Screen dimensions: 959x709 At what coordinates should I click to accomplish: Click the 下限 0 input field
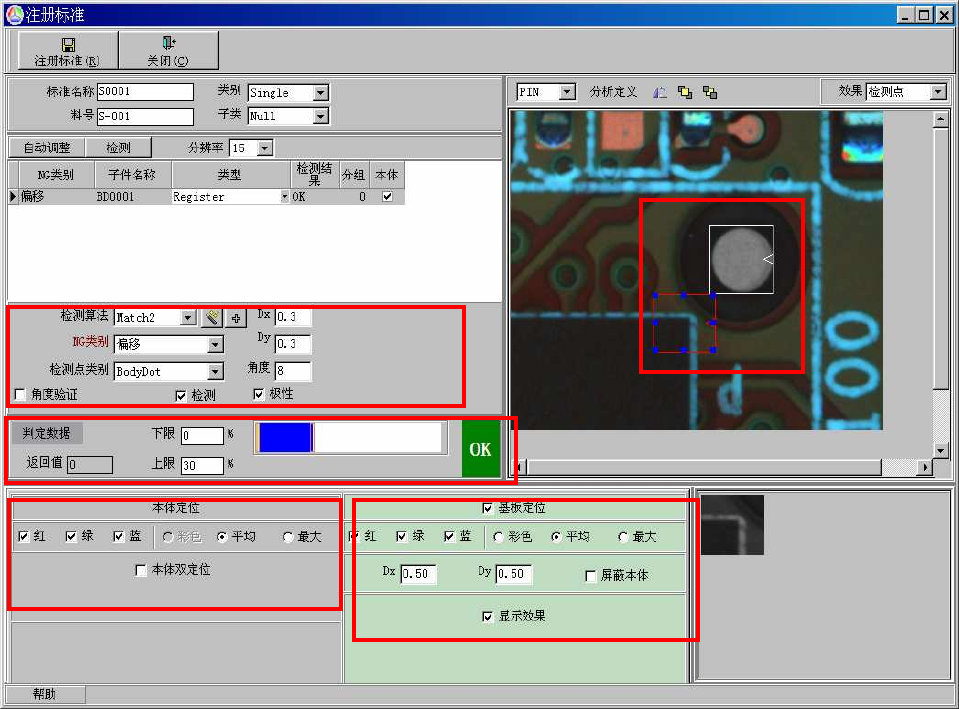pos(202,436)
